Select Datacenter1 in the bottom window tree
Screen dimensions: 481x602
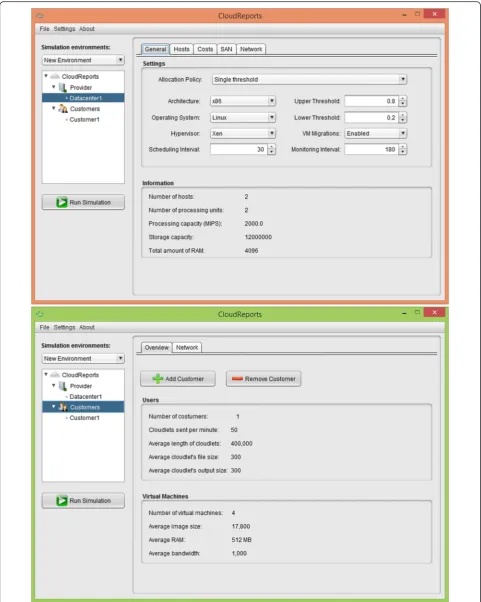pos(86,396)
